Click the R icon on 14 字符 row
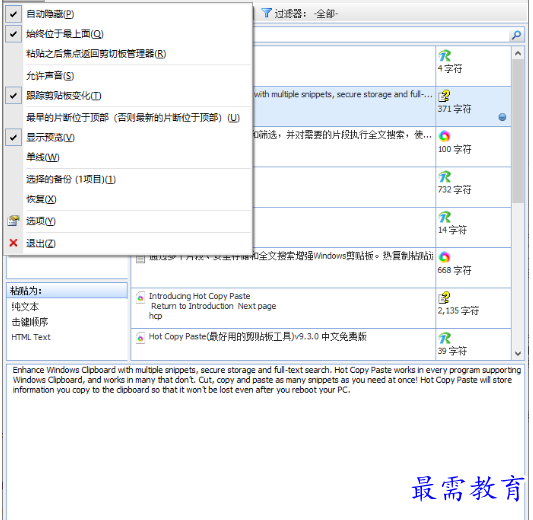Viewport: 533px width, 520px height. coord(444,217)
